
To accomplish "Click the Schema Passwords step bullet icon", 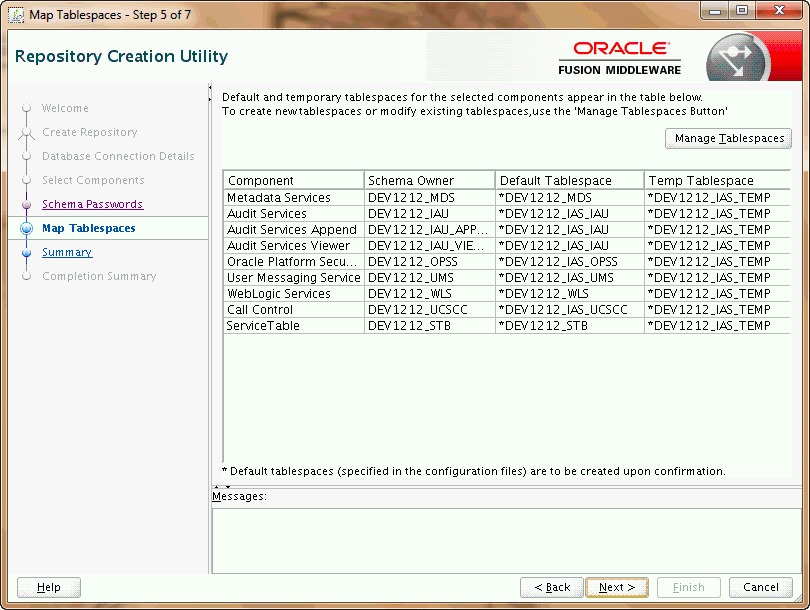I will pyautogui.click(x=27, y=205).
